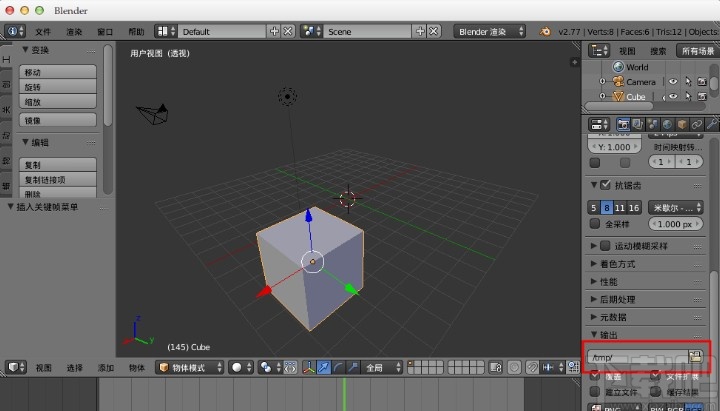The height and width of the screenshot is (411, 720).
Task: Open the Blender 渲染 engine dropdown
Action: (489, 31)
